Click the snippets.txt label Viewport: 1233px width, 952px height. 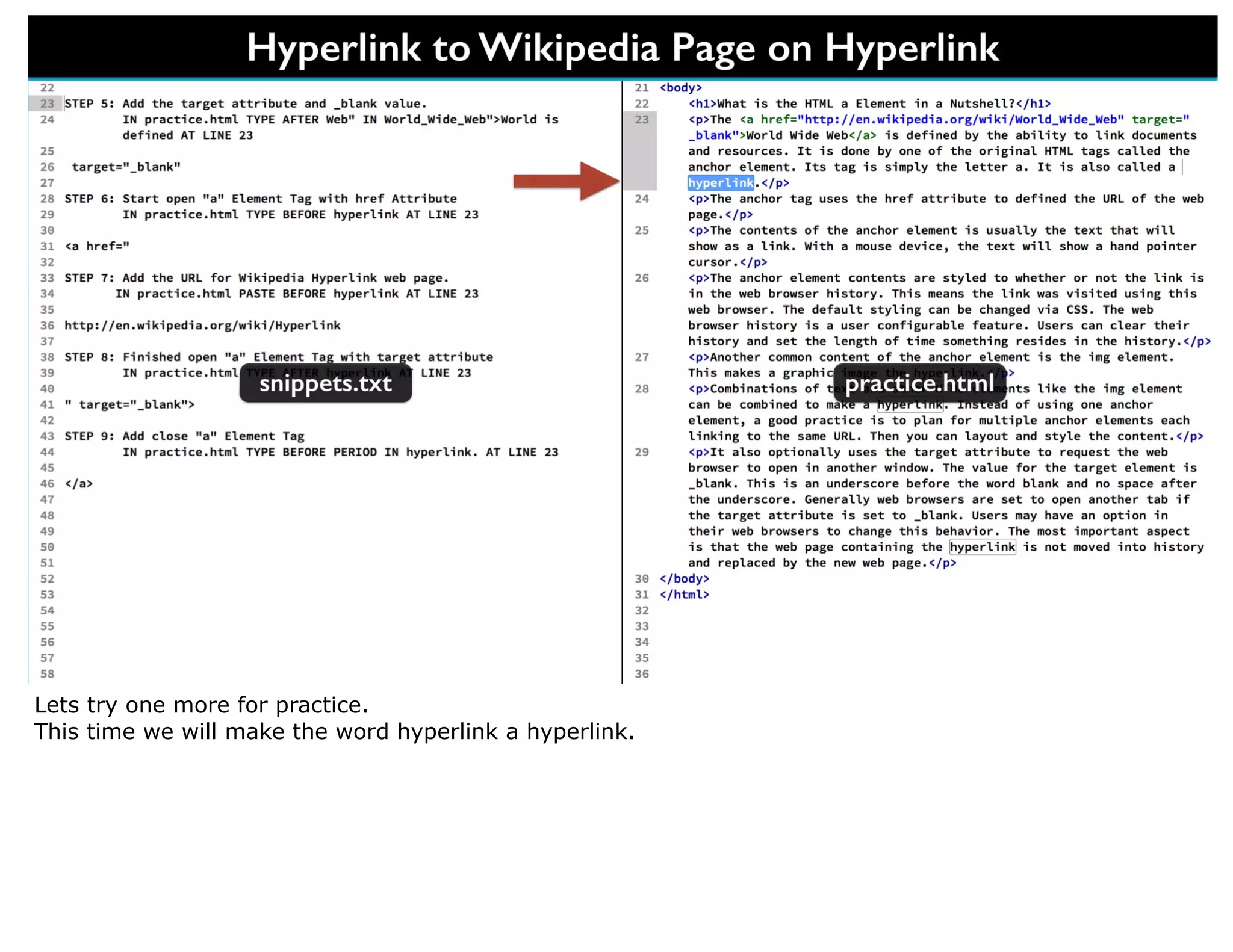click(x=326, y=383)
